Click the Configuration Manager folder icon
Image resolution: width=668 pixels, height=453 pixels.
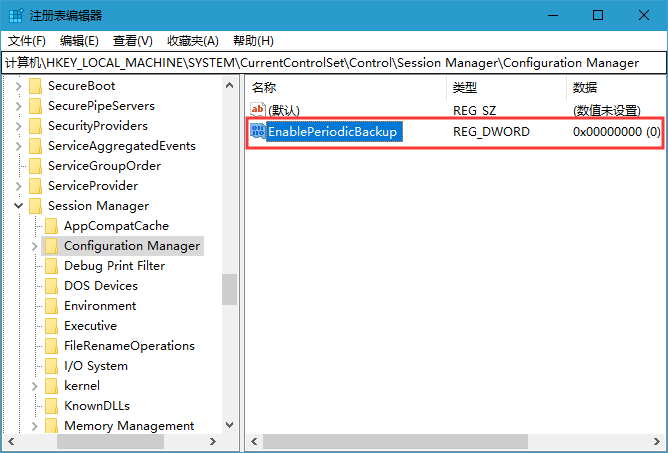52,246
